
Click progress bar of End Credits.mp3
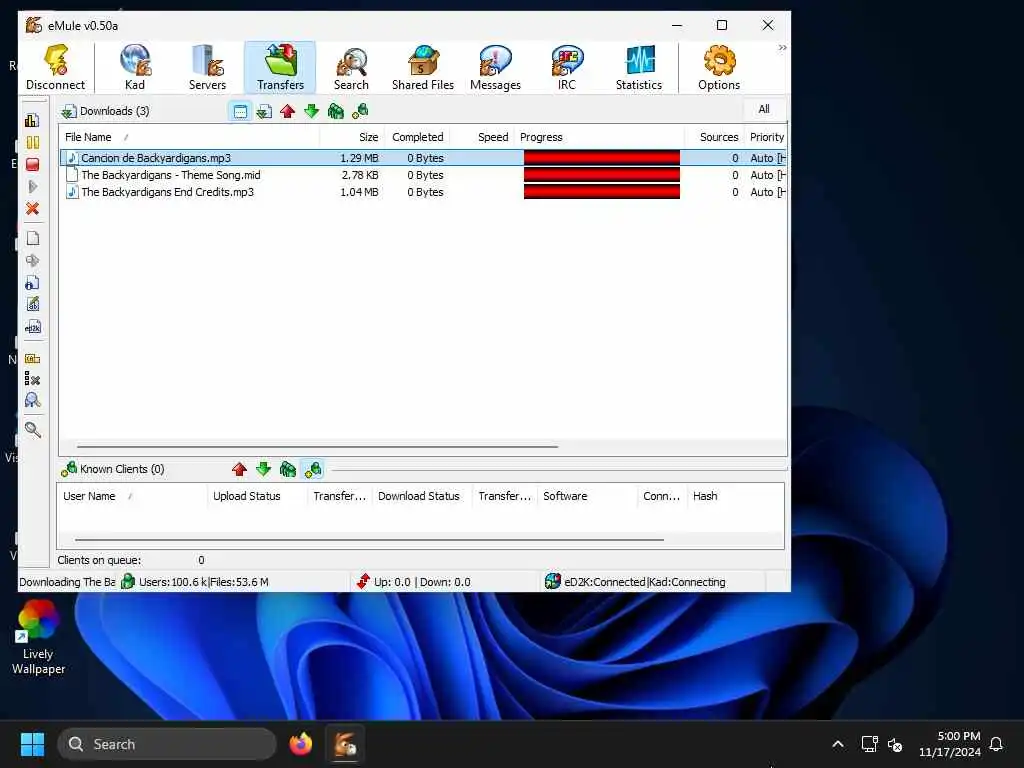pos(601,192)
